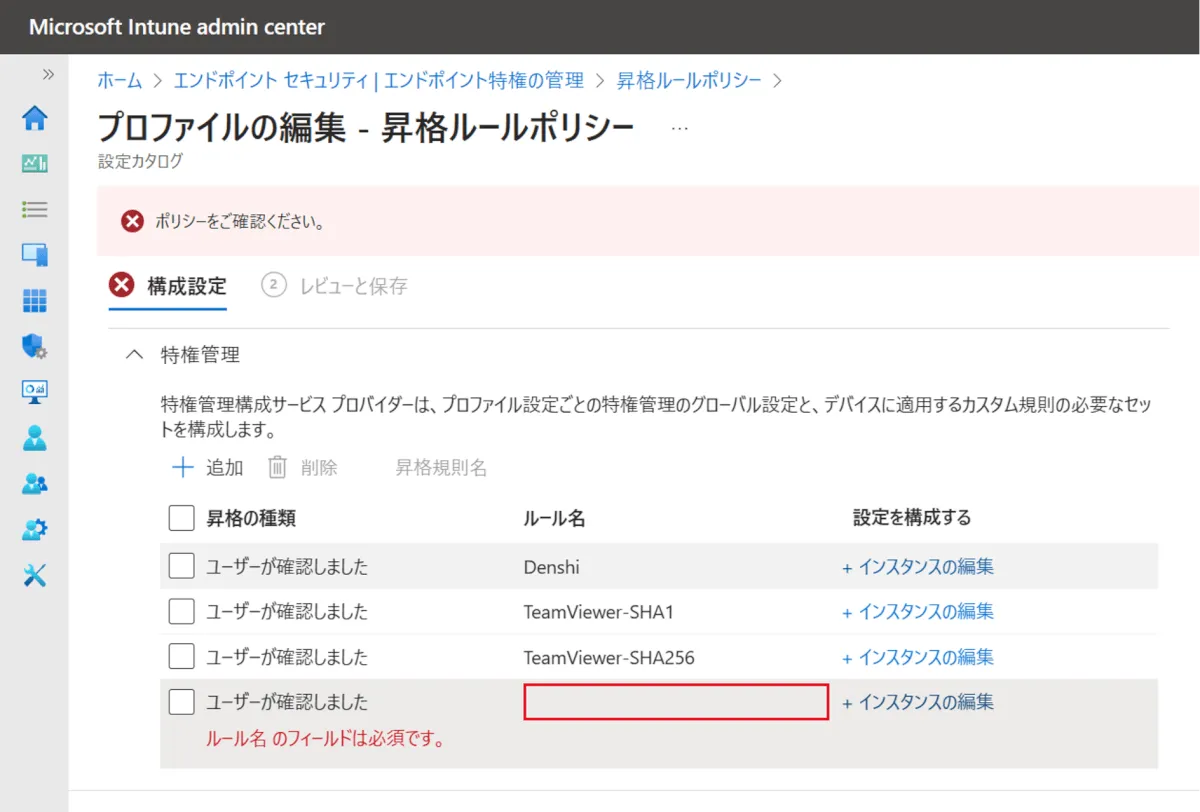Toggle select-all checkbox in table header
Viewport: 1200px width, 812px height.
[x=181, y=518]
